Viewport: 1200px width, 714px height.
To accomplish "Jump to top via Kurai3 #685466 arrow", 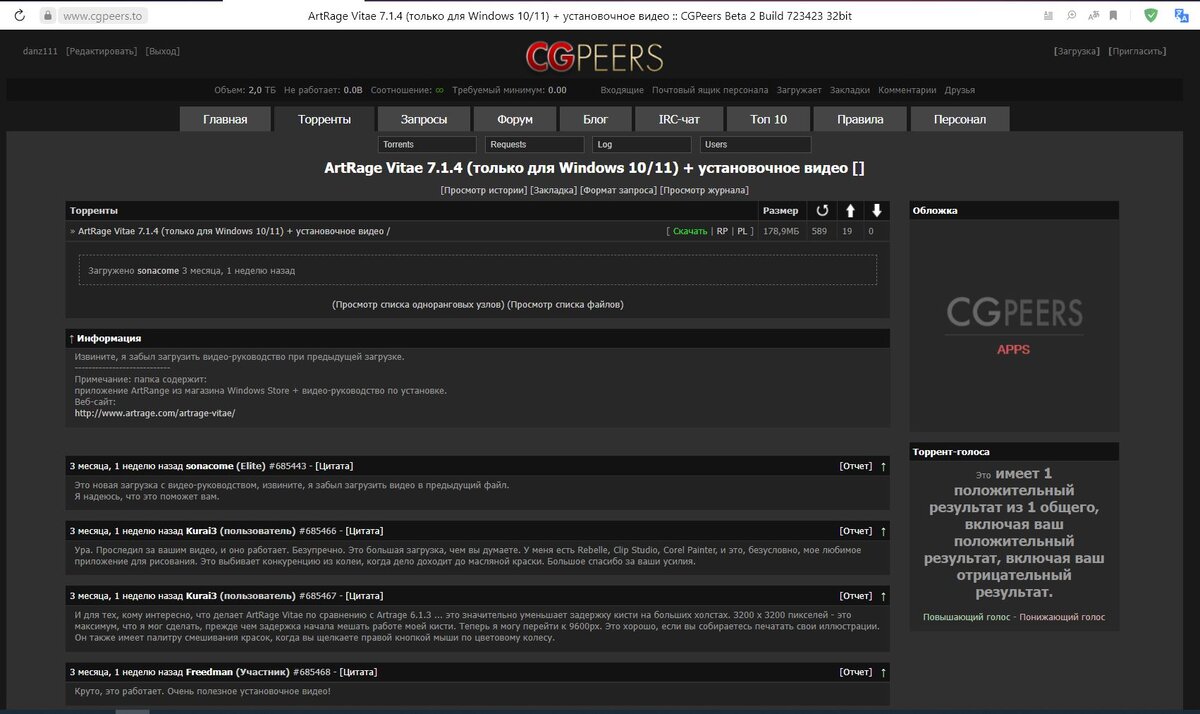I will tap(882, 530).
